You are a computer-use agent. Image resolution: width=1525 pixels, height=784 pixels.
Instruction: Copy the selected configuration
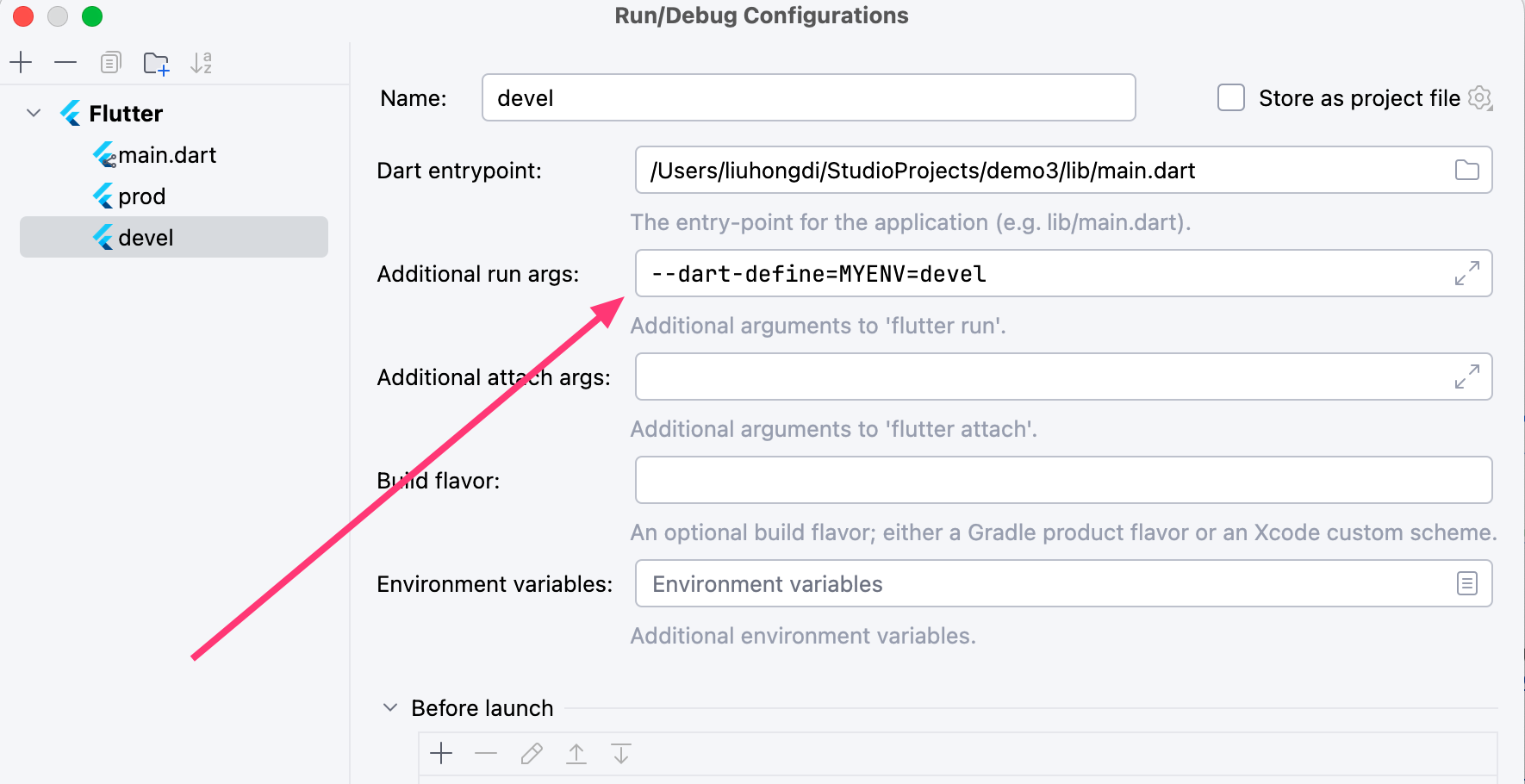point(110,63)
